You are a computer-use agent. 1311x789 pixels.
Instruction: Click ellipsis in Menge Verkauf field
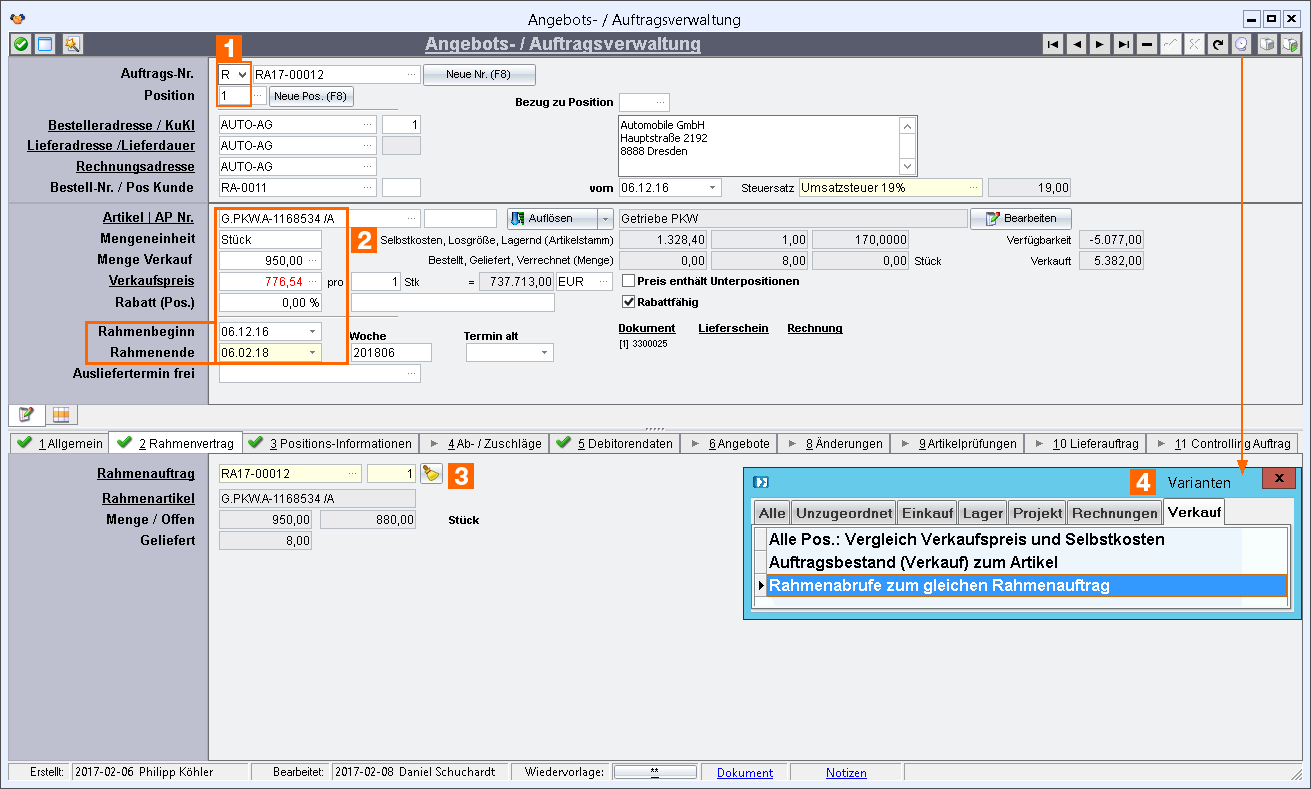coord(314,261)
